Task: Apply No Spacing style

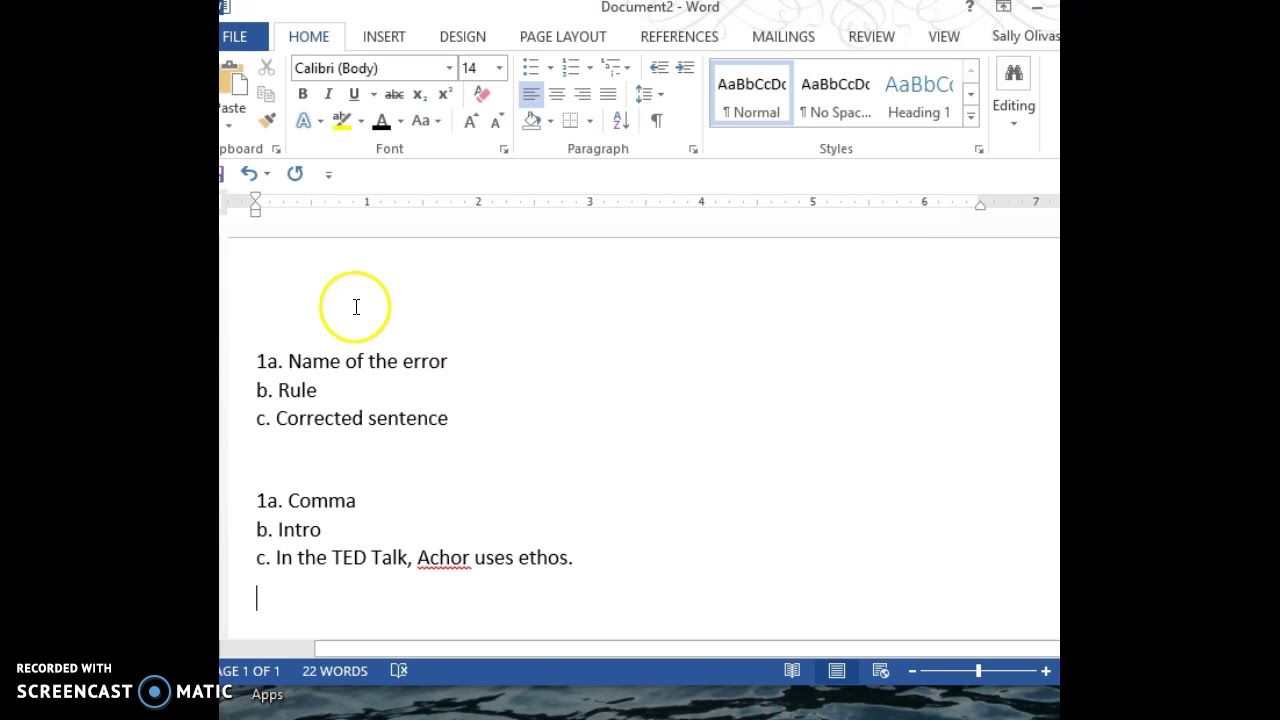Action: coord(835,95)
